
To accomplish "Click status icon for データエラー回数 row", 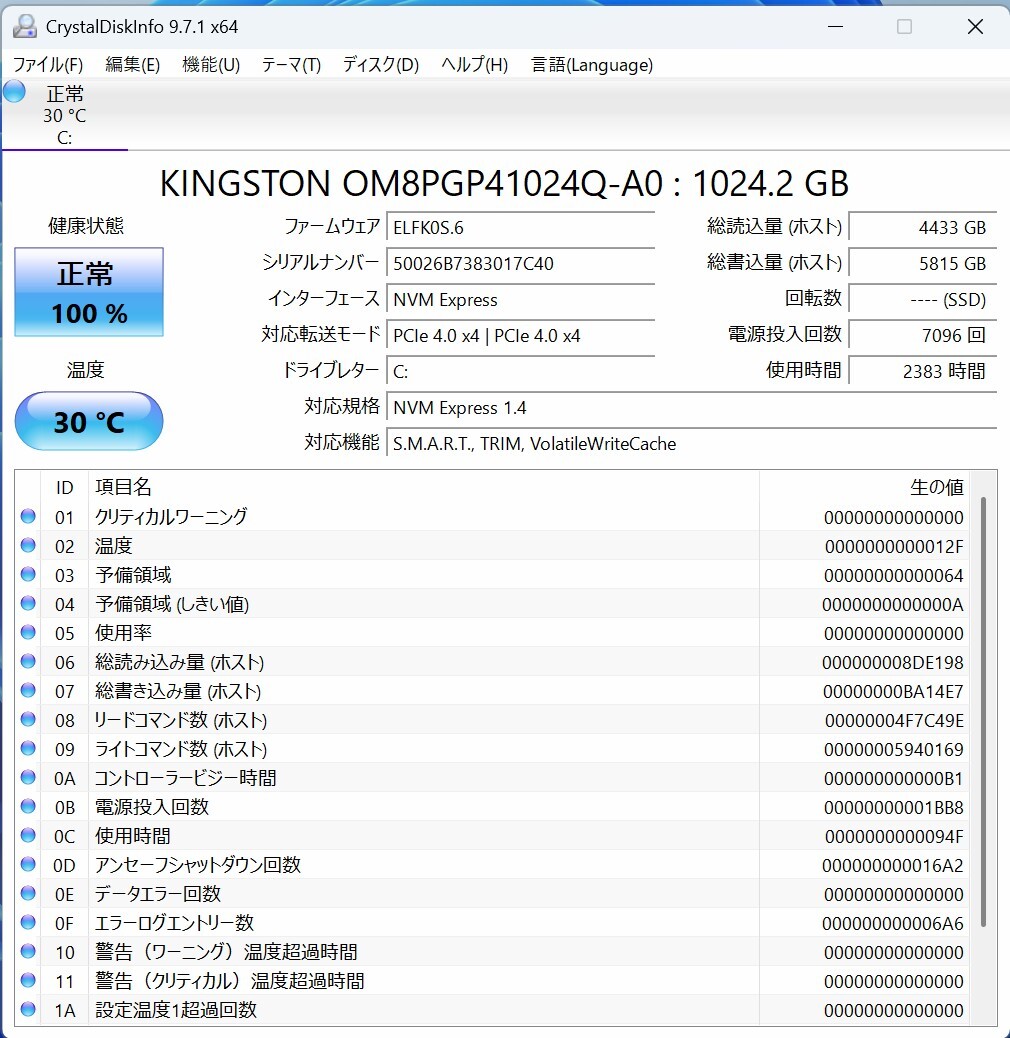I will point(28,893).
